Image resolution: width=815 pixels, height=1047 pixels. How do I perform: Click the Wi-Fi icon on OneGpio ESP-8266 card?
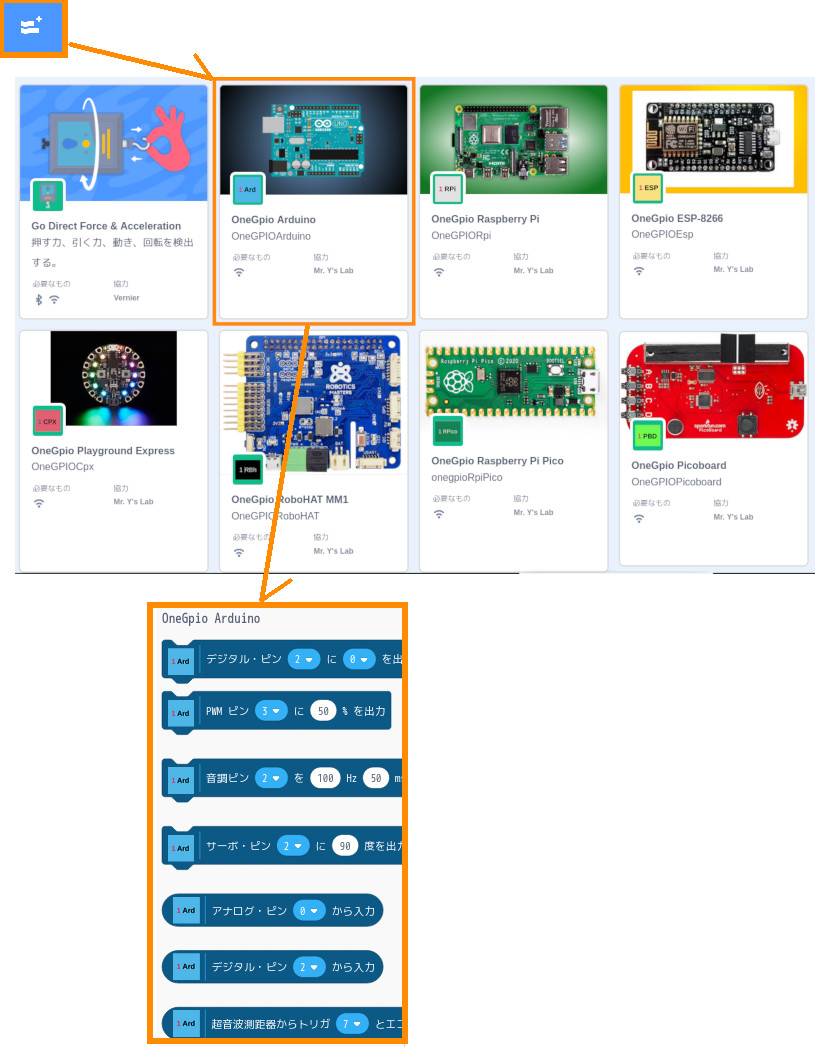pyautogui.click(x=639, y=271)
